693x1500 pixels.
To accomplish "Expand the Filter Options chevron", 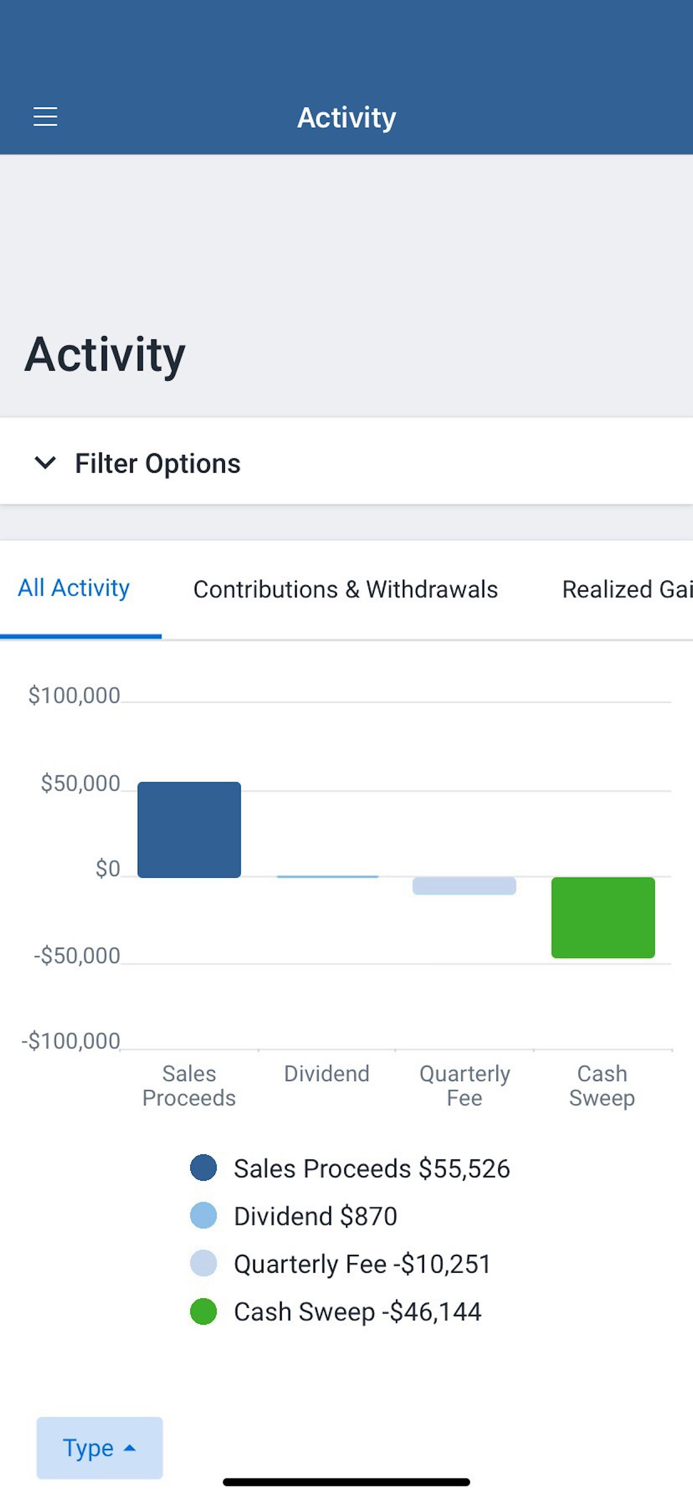I will point(45,462).
